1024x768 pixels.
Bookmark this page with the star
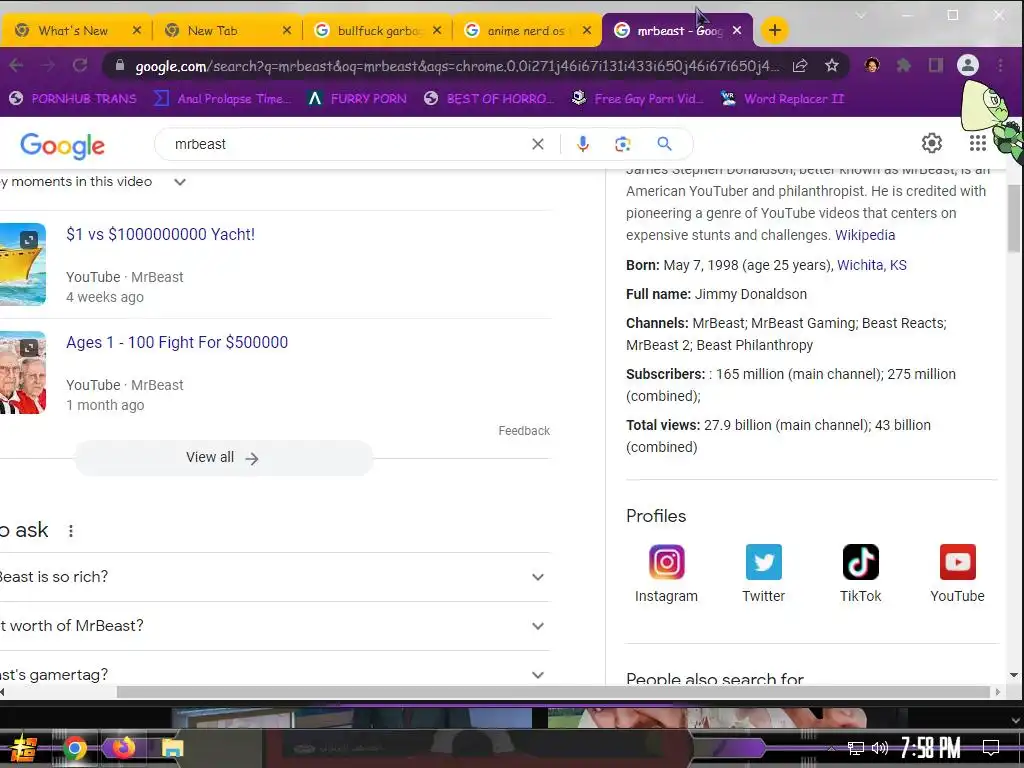[x=831, y=65]
